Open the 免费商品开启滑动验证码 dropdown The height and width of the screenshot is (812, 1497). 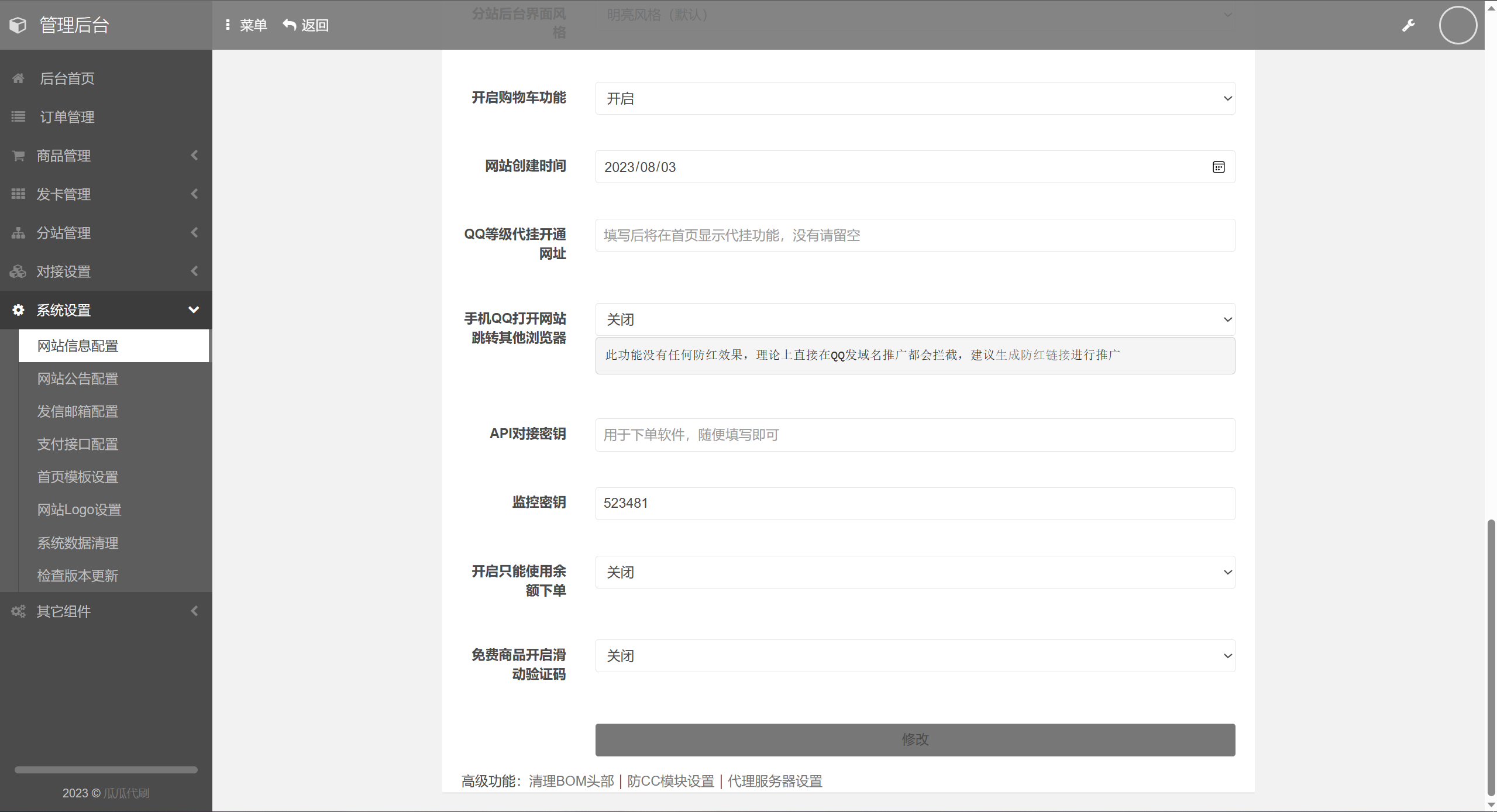[914, 656]
